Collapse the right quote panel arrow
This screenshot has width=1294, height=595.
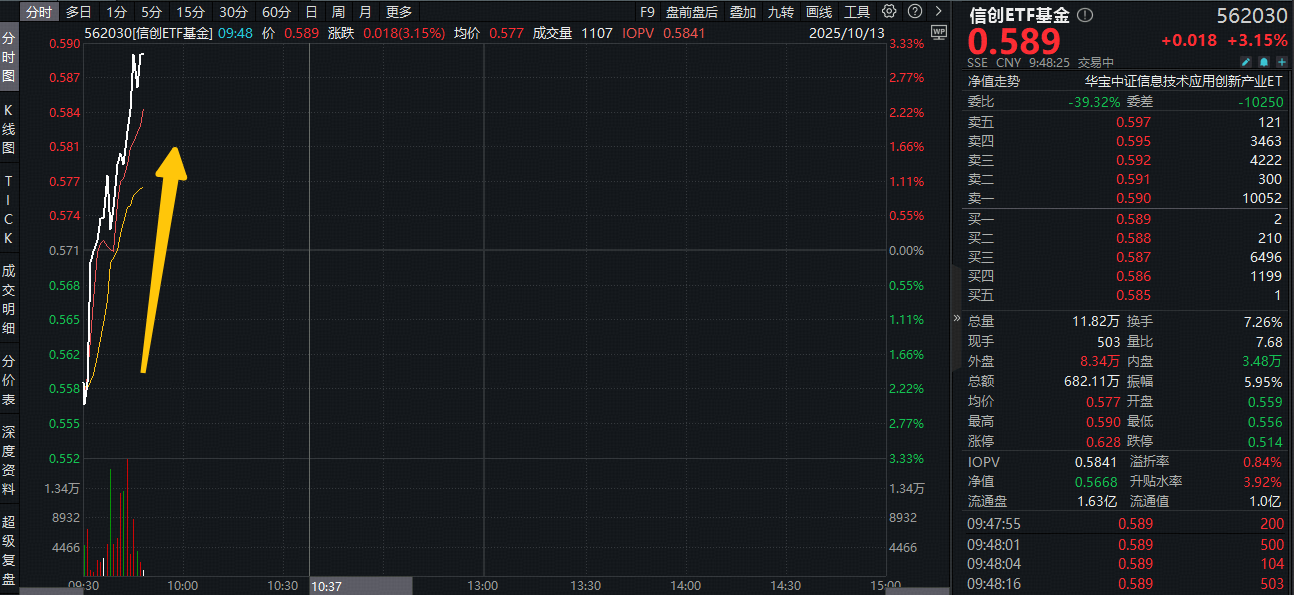pos(955,318)
